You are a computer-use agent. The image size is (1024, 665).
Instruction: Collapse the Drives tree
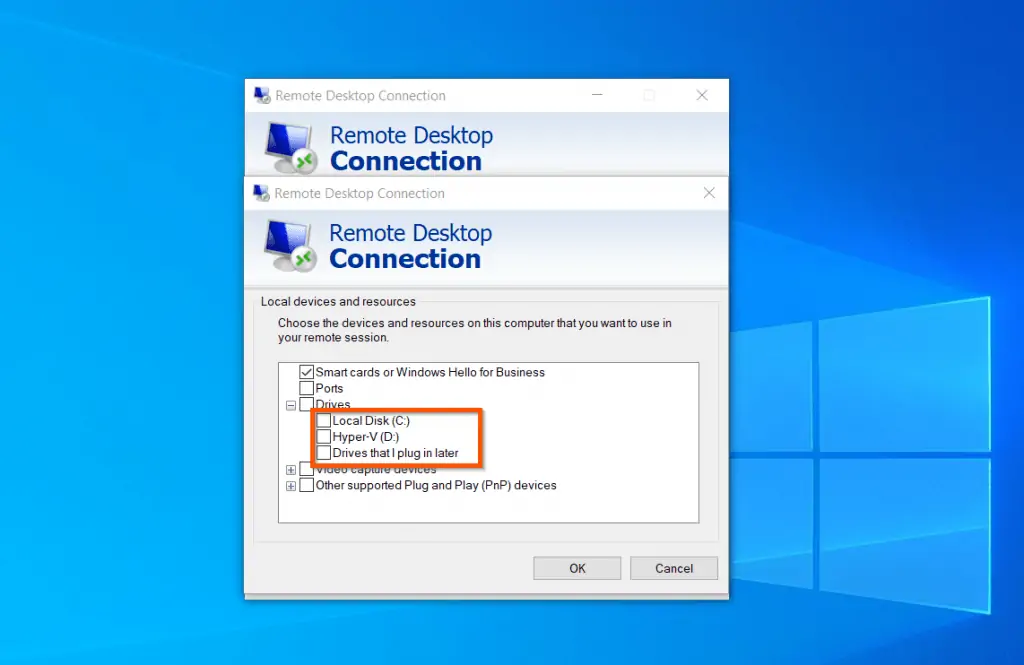tap(291, 404)
